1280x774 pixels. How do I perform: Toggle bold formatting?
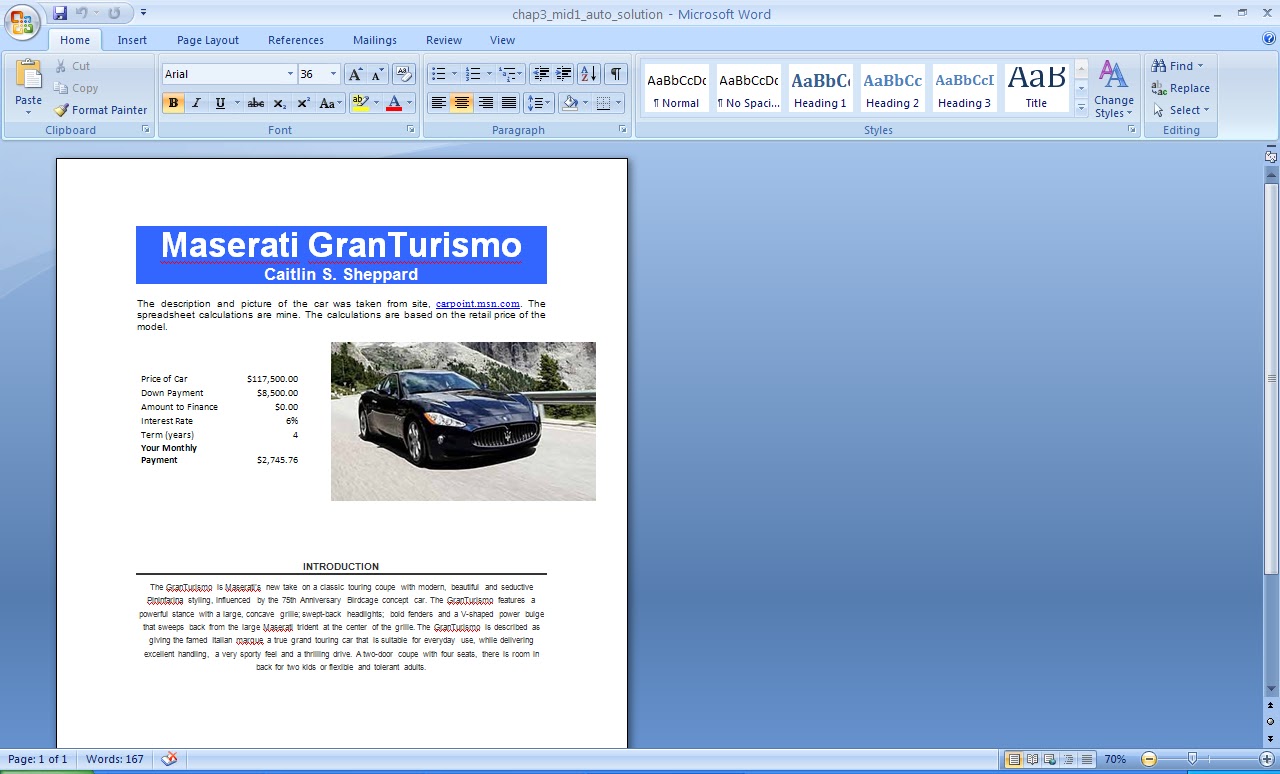173,103
